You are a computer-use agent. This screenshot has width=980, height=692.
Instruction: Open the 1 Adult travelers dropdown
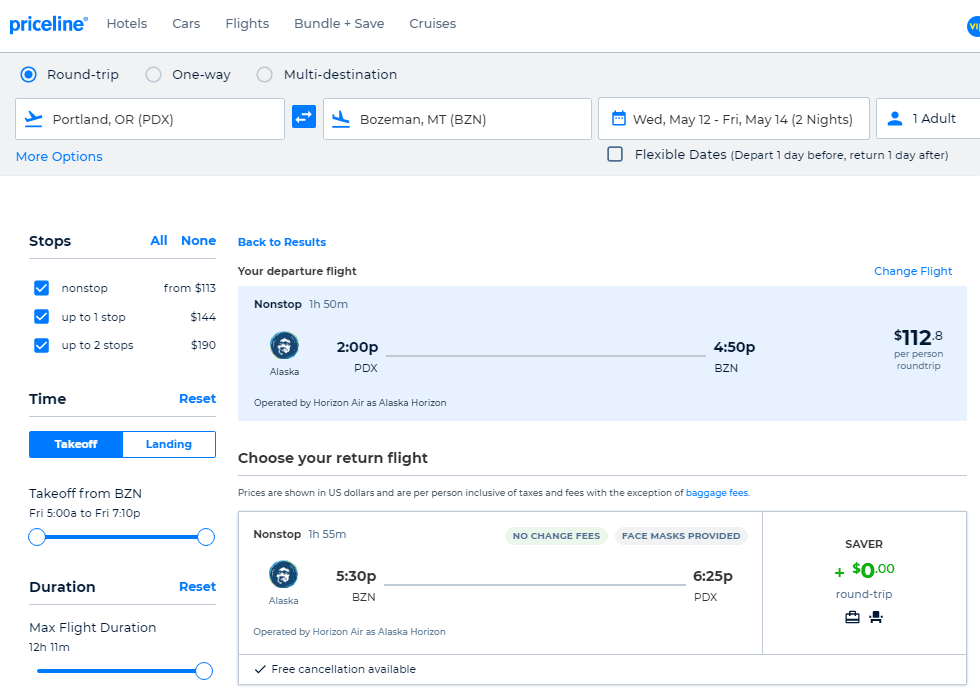pyautogui.click(x=928, y=118)
